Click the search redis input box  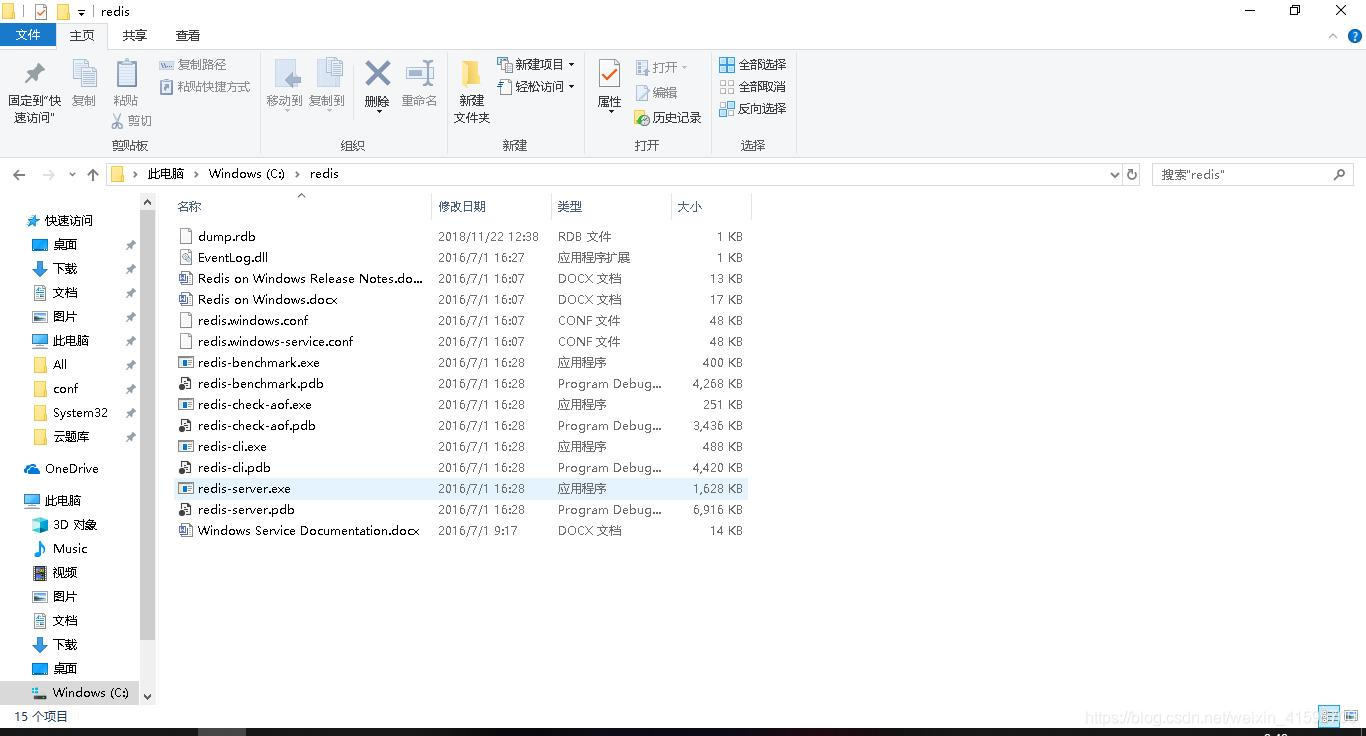pos(1243,174)
